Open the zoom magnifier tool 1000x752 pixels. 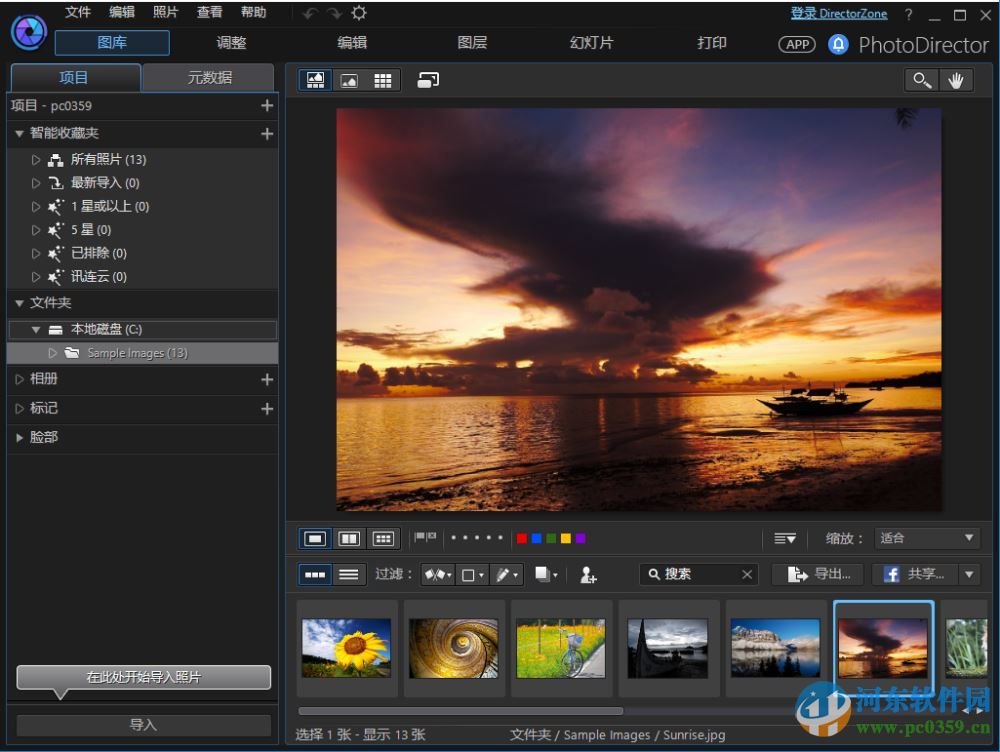coord(921,79)
